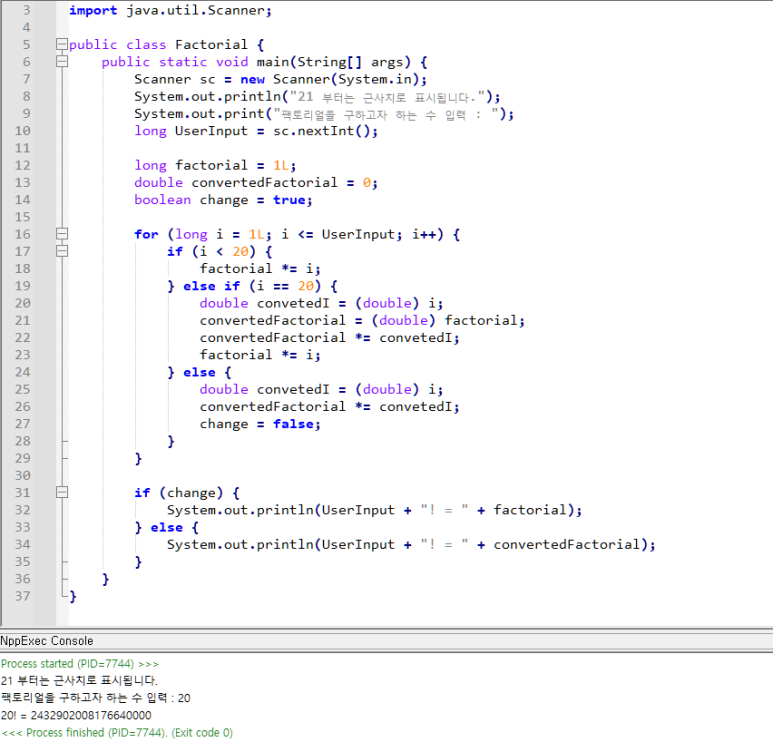Click 'import java.util.Scanner;' line
This screenshot has height=742, width=773.
[x=170, y=10]
